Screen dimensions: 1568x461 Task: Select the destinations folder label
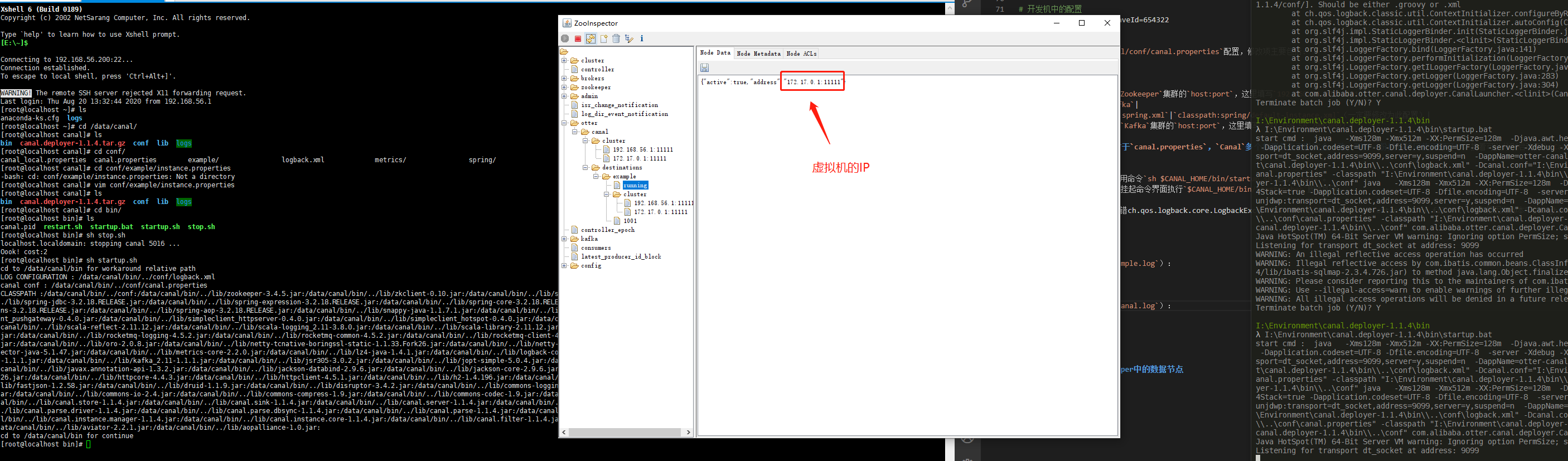[622, 168]
